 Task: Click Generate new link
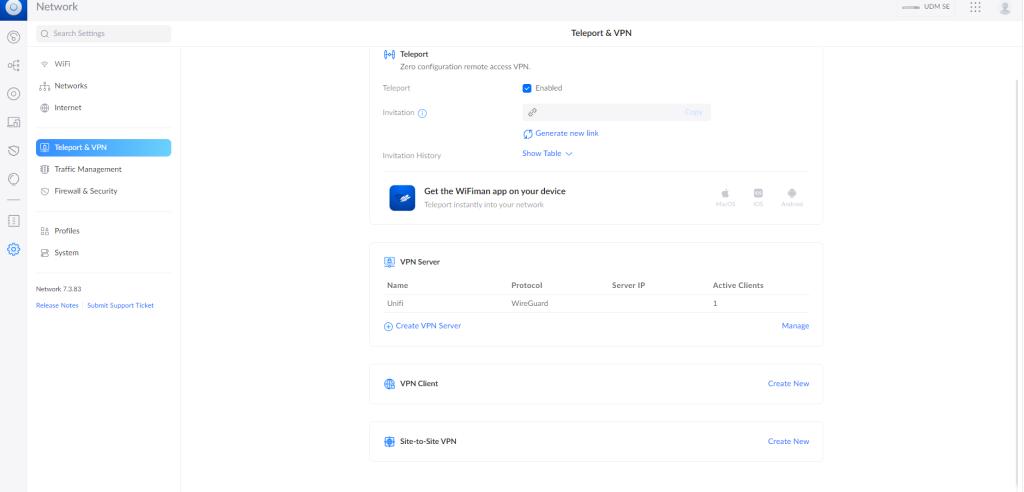(566, 133)
